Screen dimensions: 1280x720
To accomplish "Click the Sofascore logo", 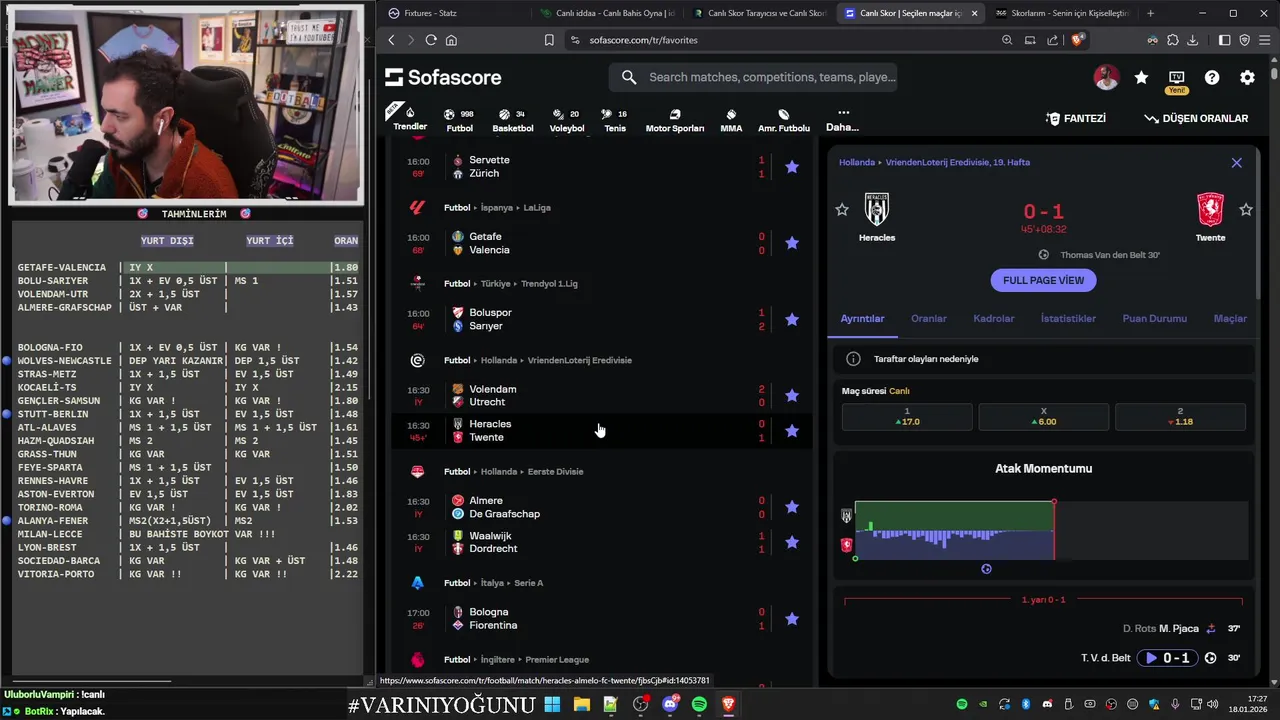I will (x=443, y=77).
